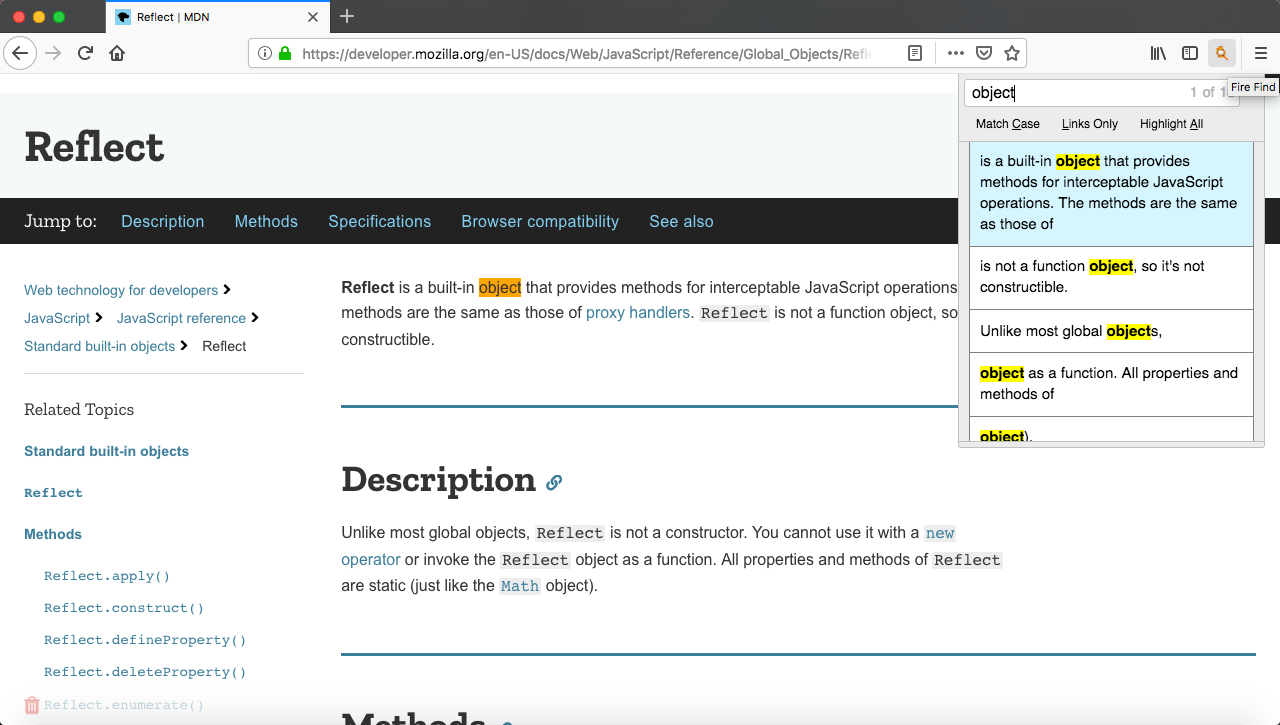Open the JavaScript breadcrumb link
Screen dimensions: 1280x725
(57, 318)
